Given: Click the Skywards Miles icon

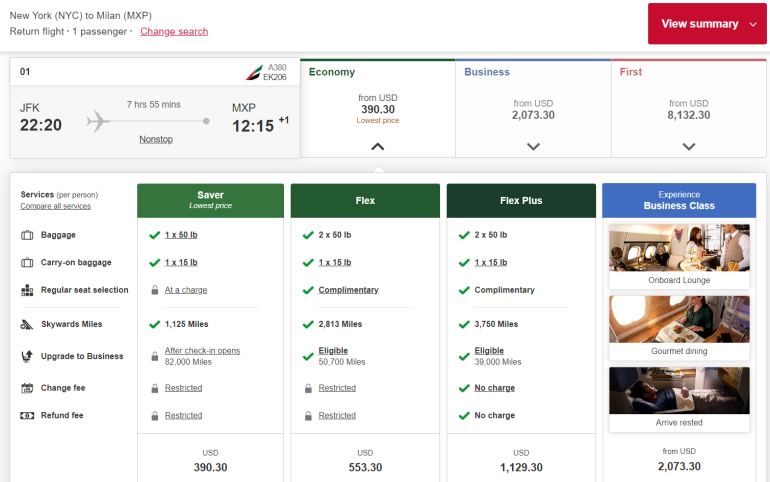Looking at the screenshot, I should (26, 325).
